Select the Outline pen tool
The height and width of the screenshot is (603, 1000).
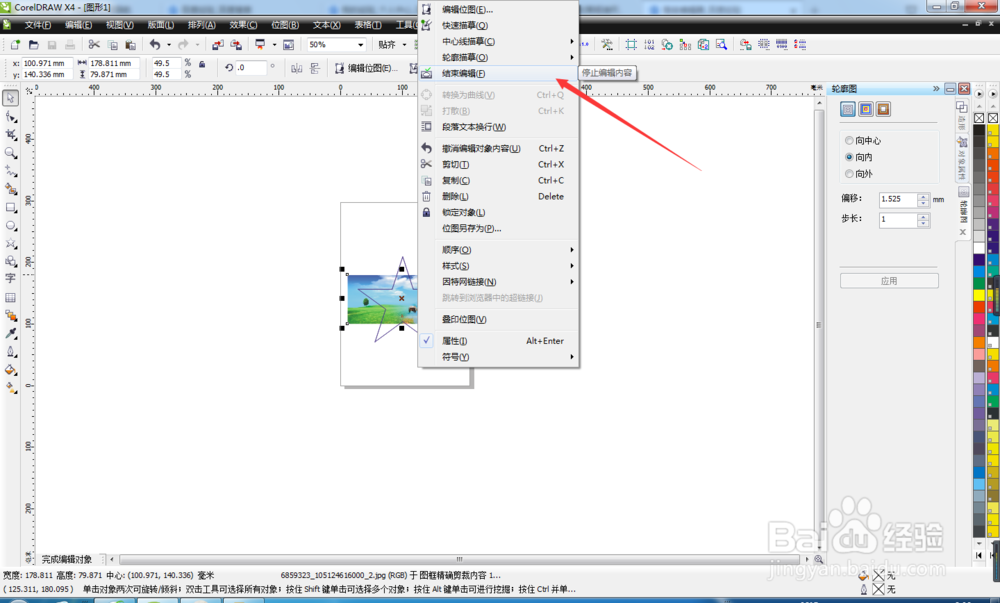[11, 352]
